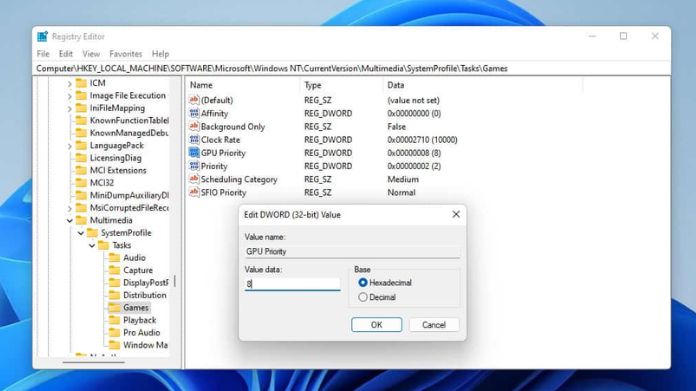Click the 0x00000002 (2) data value
696x391 pixels.
(x=414, y=166)
